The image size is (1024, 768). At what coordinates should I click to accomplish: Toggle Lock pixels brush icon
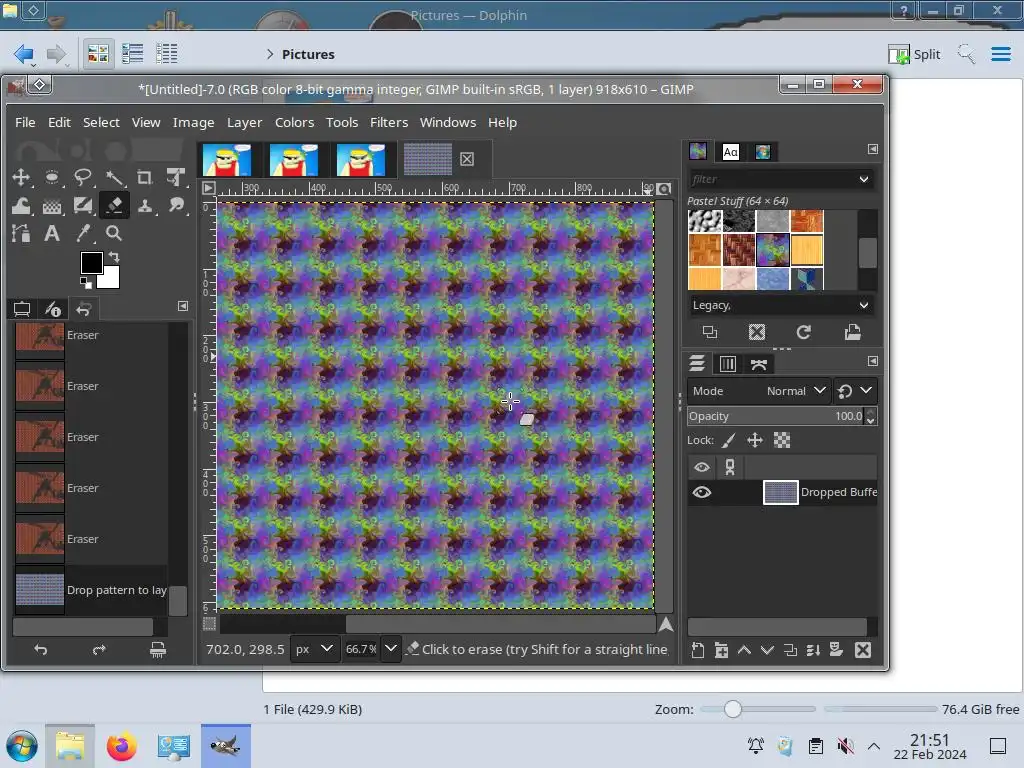coord(728,440)
